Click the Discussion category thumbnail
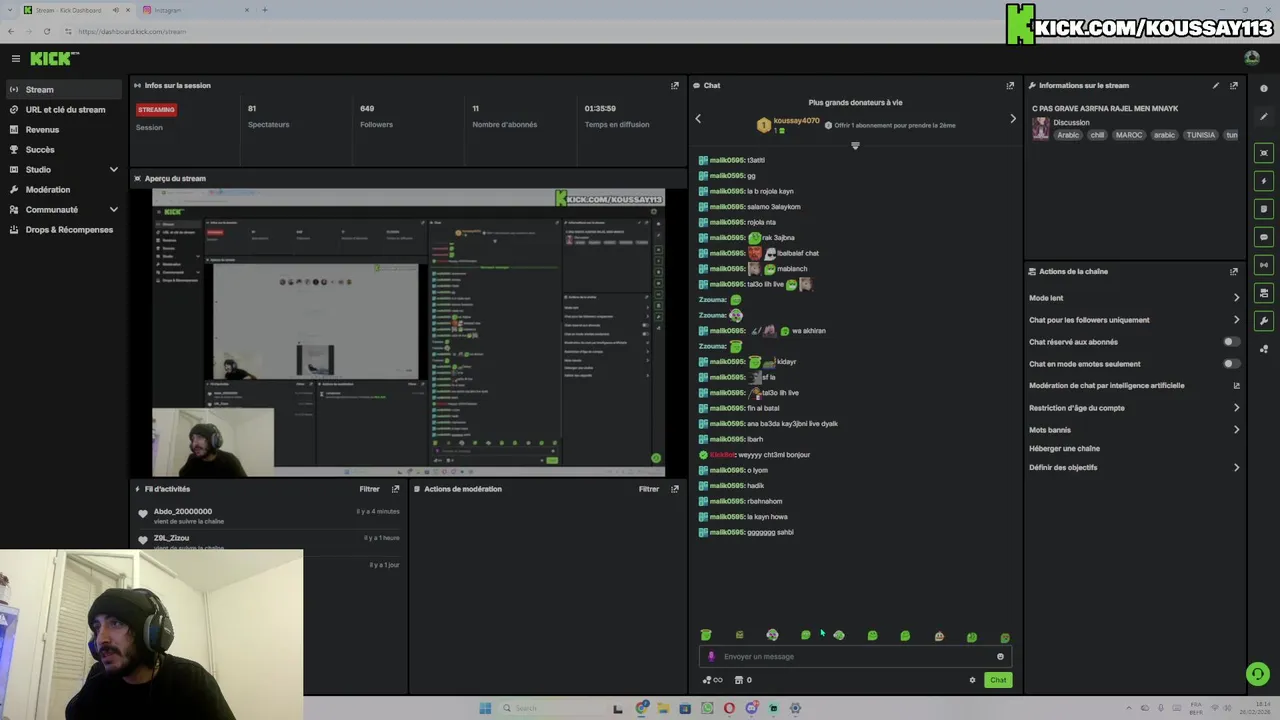 [x=1041, y=129]
